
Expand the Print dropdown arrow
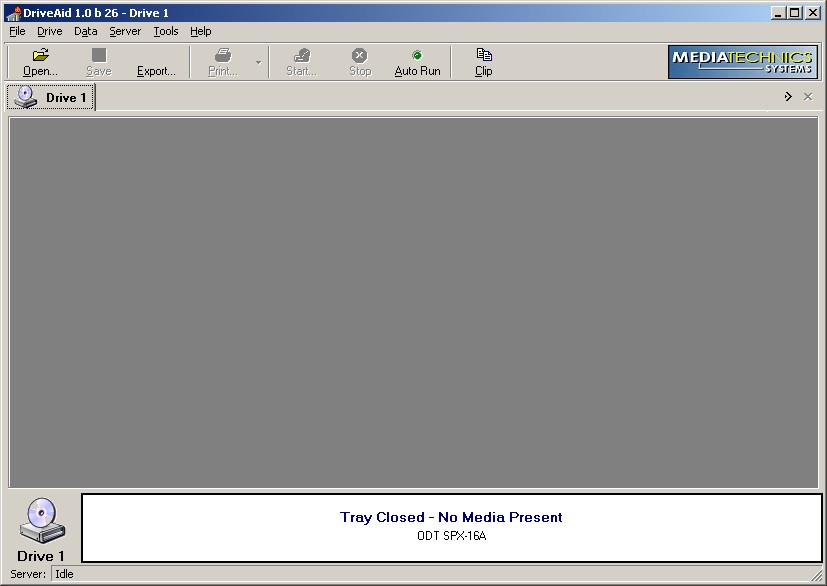click(258, 62)
